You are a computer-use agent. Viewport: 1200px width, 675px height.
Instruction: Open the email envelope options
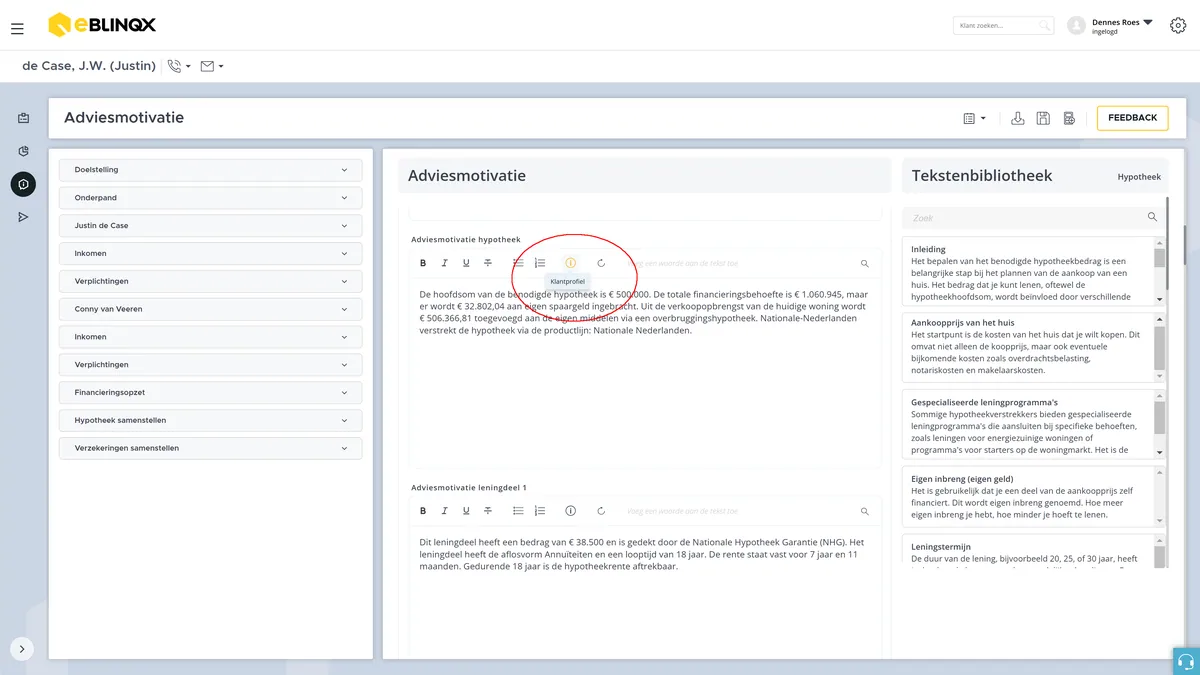[212, 67]
